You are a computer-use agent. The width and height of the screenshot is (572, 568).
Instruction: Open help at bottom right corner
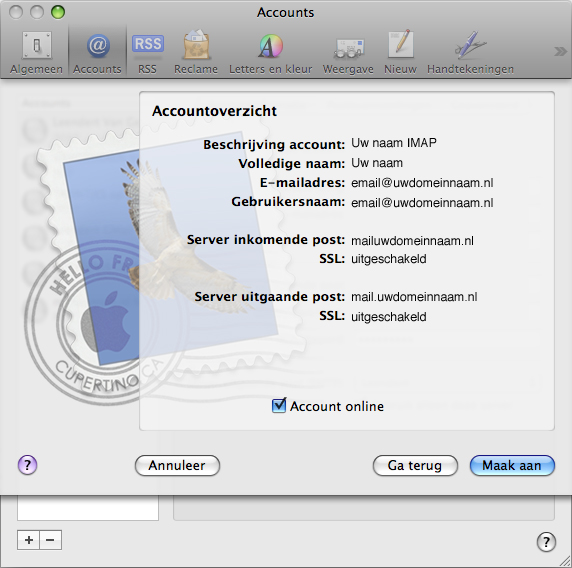[x=546, y=542]
